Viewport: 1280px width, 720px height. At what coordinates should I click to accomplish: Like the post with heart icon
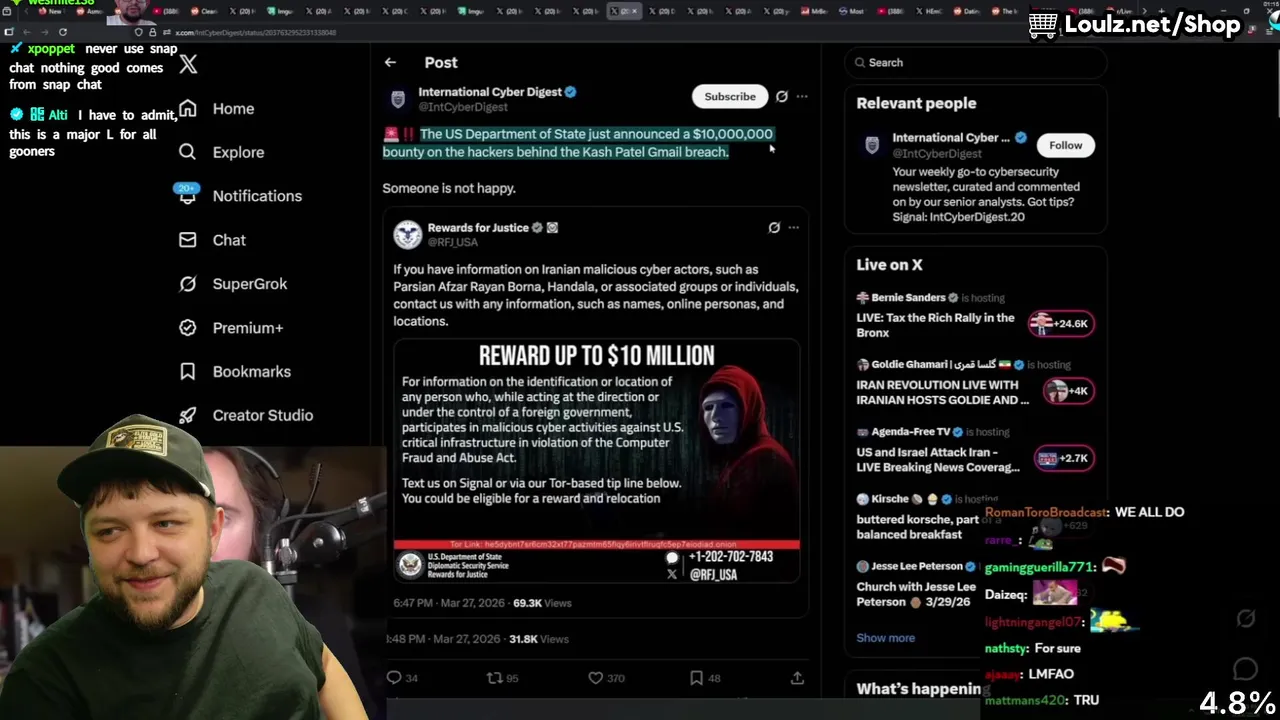coord(596,678)
